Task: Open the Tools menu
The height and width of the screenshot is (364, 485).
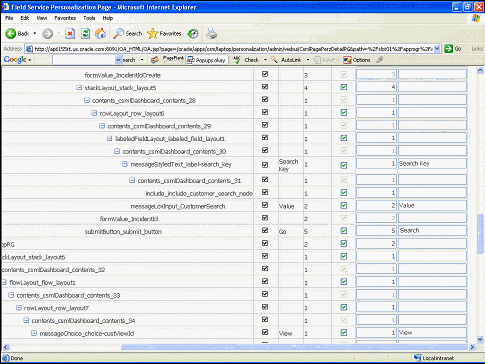Action: tap(89, 18)
